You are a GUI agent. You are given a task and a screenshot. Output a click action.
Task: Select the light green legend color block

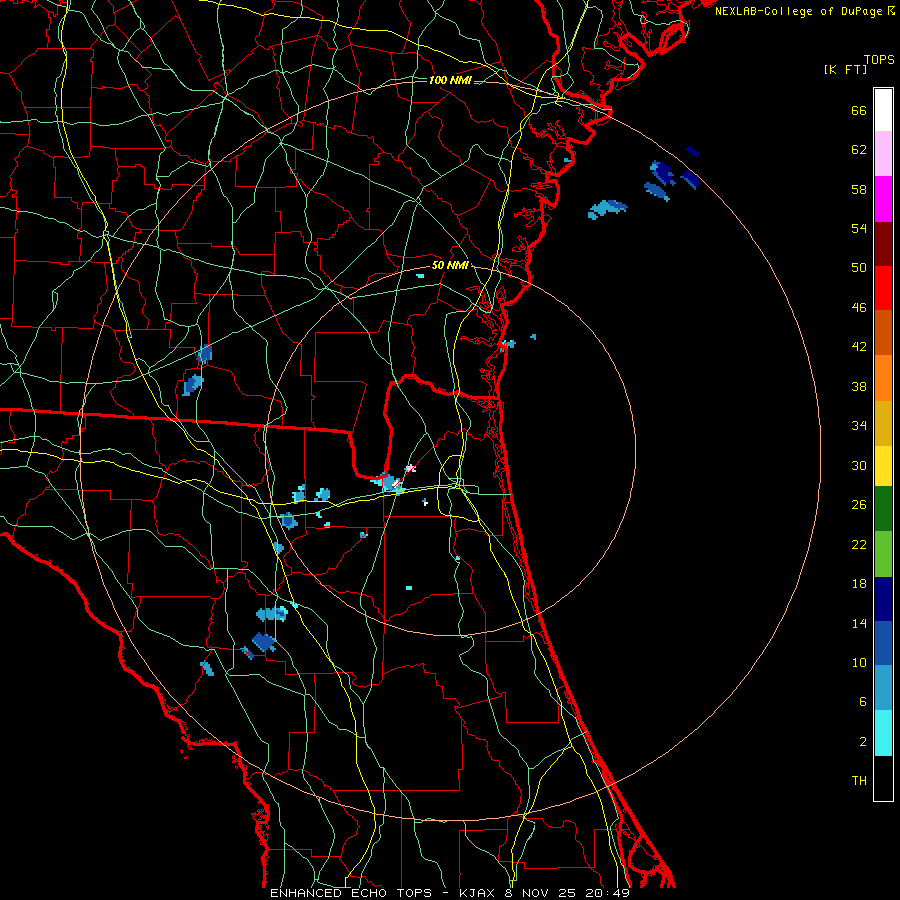pyautogui.click(x=883, y=554)
